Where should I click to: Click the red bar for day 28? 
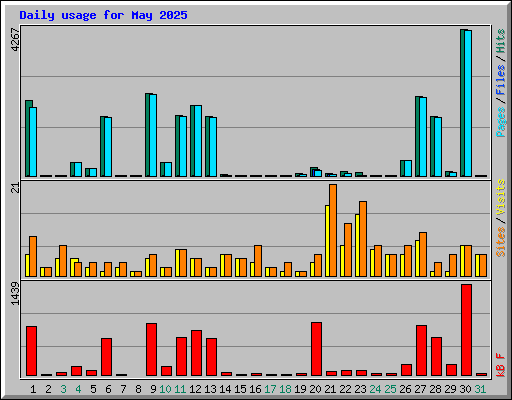pyautogui.click(x=436, y=356)
